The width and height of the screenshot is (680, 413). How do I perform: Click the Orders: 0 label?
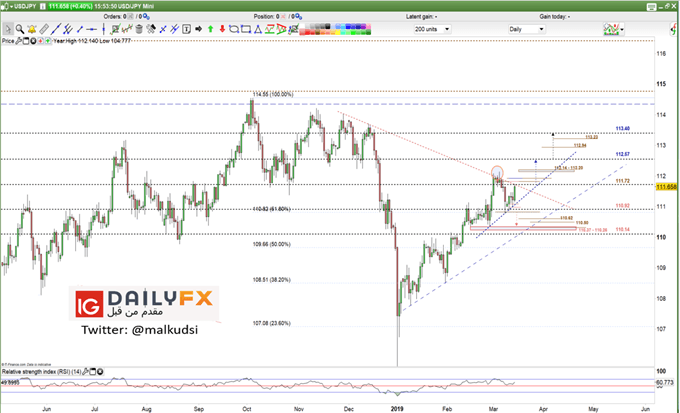point(115,16)
